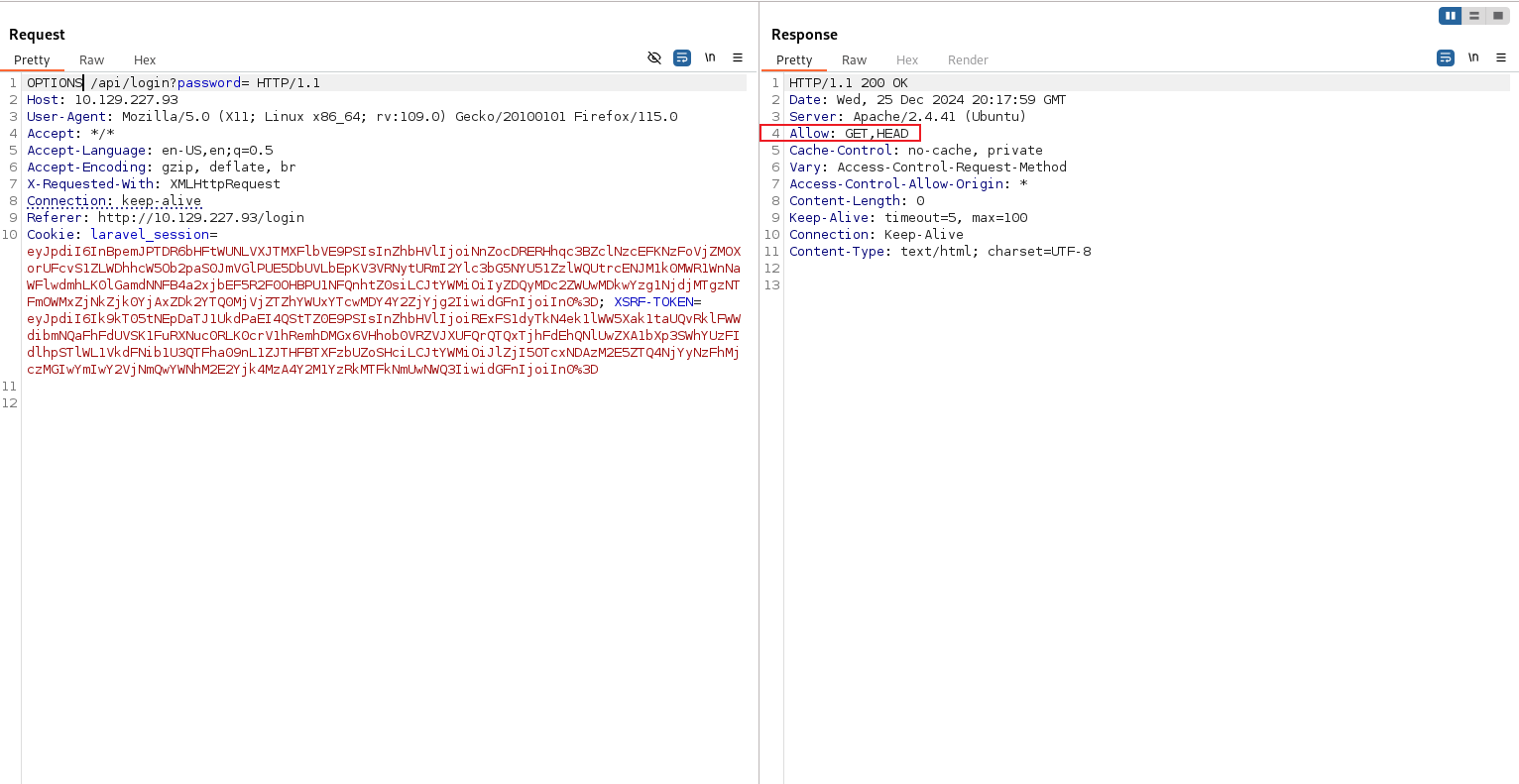This screenshot has height=784, width=1519.
Task: Click the Accept-Language header line
Action: click(x=150, y=151)
